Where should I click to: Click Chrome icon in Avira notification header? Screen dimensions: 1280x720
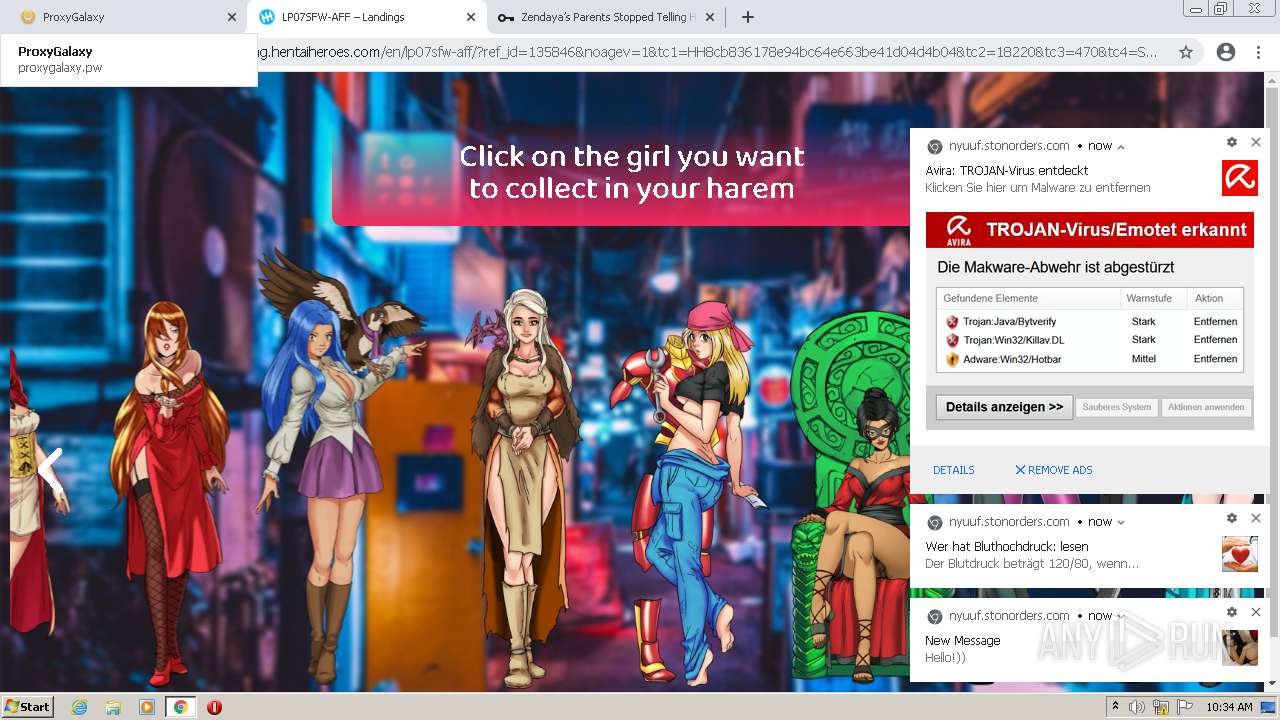pos(935,146)
